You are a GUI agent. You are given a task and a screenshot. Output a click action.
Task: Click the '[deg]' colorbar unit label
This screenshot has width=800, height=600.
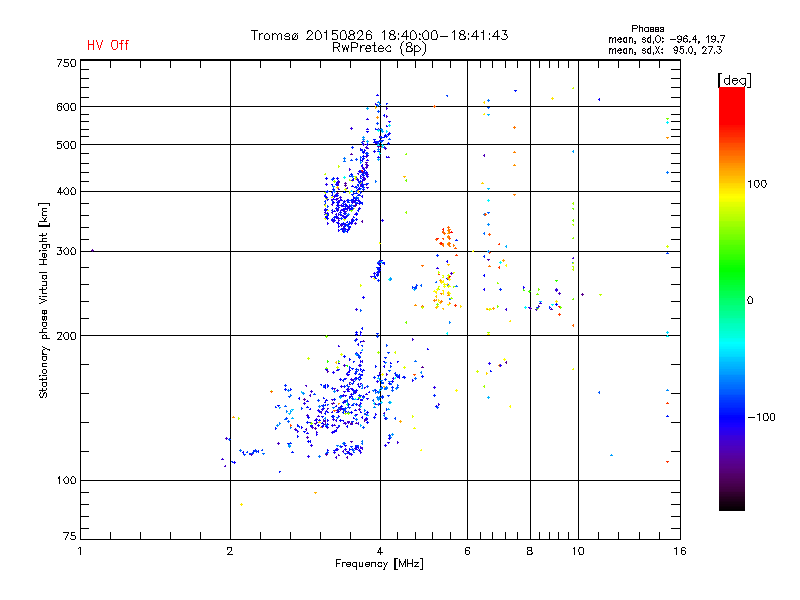[x=734, y=80]
